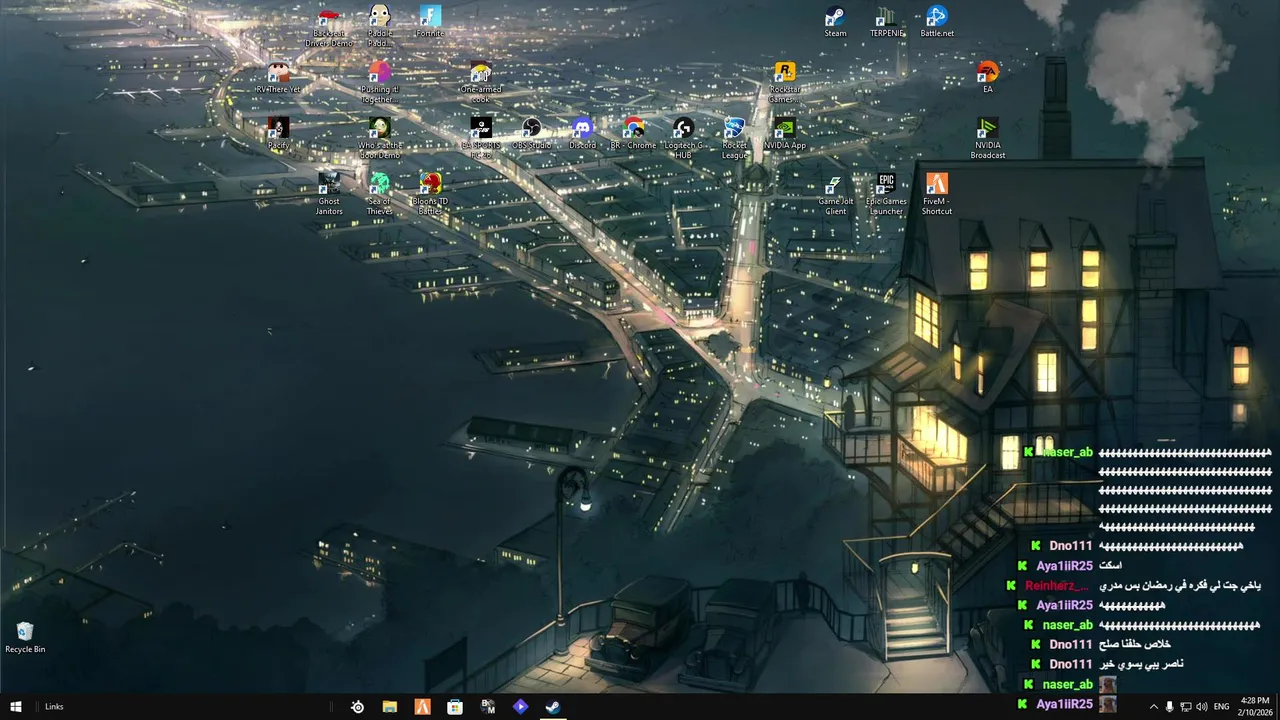Select the Backseat Drivers Demo shortcut

coord(329,27)
